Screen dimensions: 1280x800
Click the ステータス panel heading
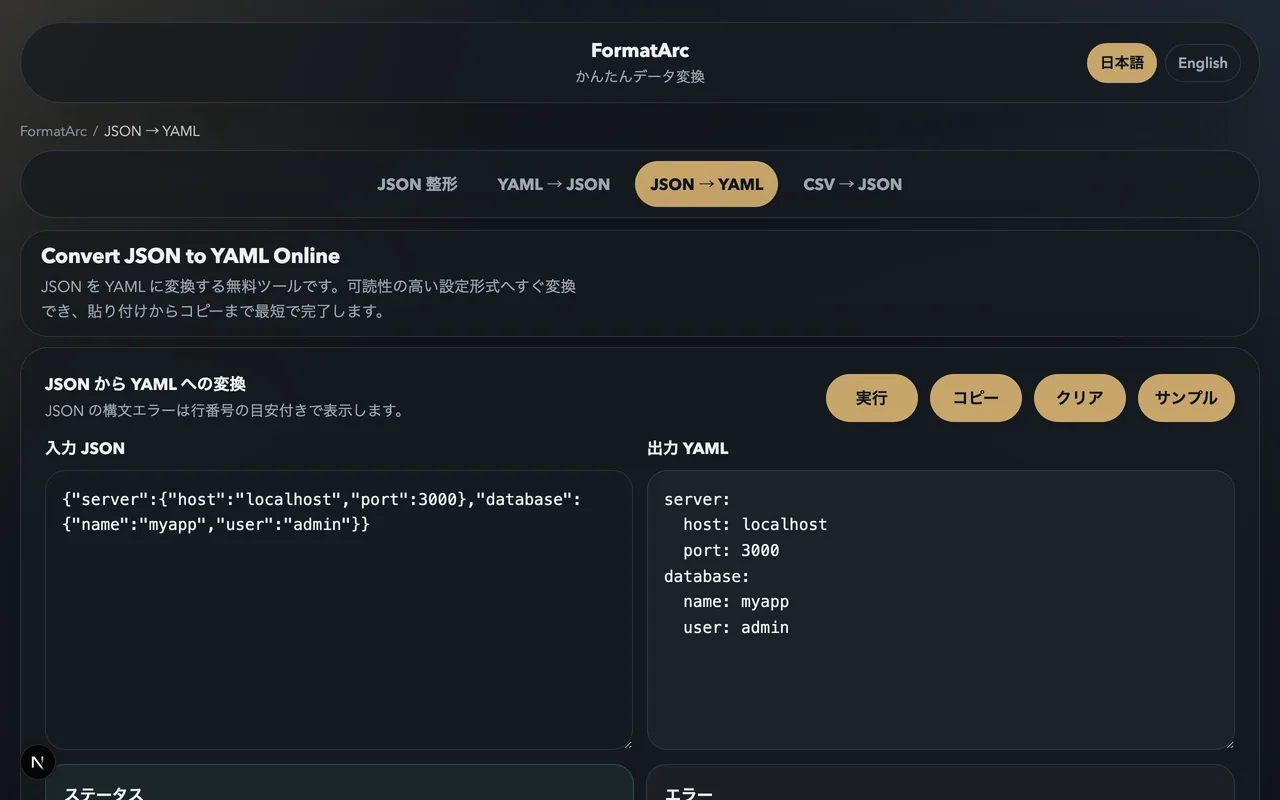(103, 793)
